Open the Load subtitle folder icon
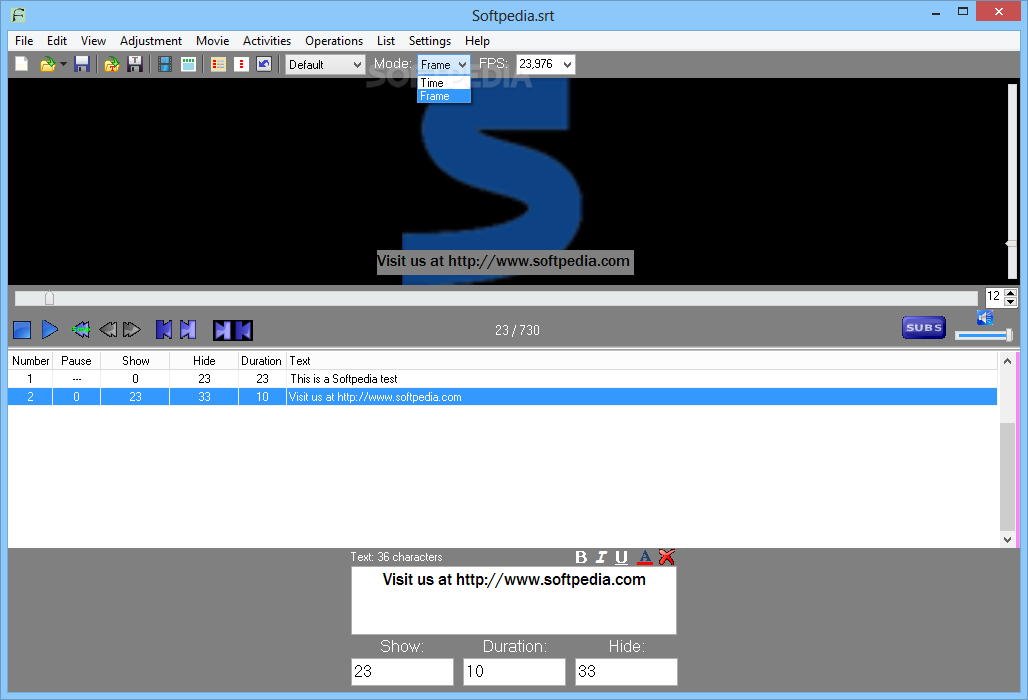Image resolution: width=1028 pixels, height=700 pixels. pyautogui.click(x=47, y=64)
